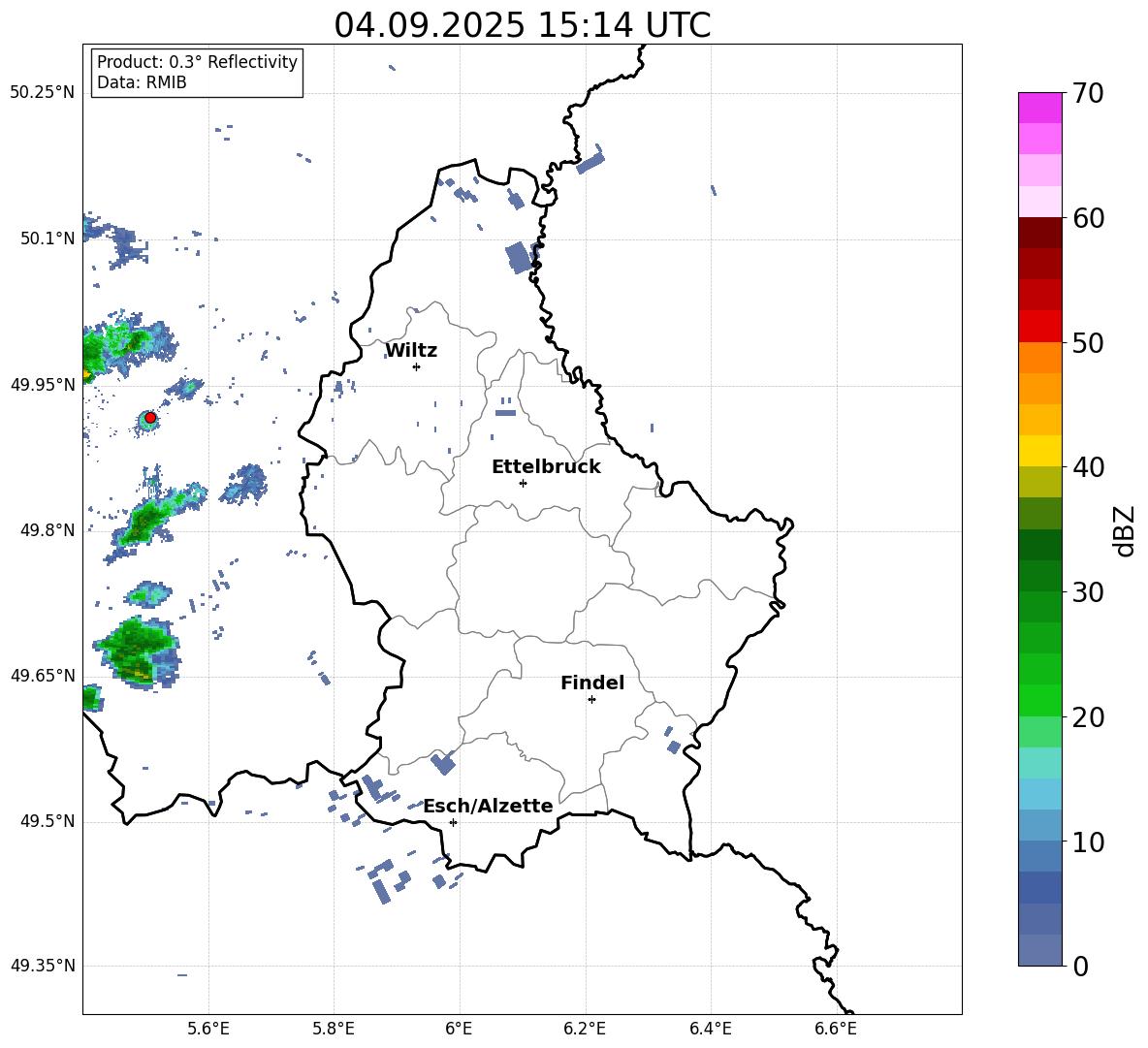The height and width of the screenshot is (1048, 1148).
Task: Click the 49.8°N latitude label
Action: 47,530
